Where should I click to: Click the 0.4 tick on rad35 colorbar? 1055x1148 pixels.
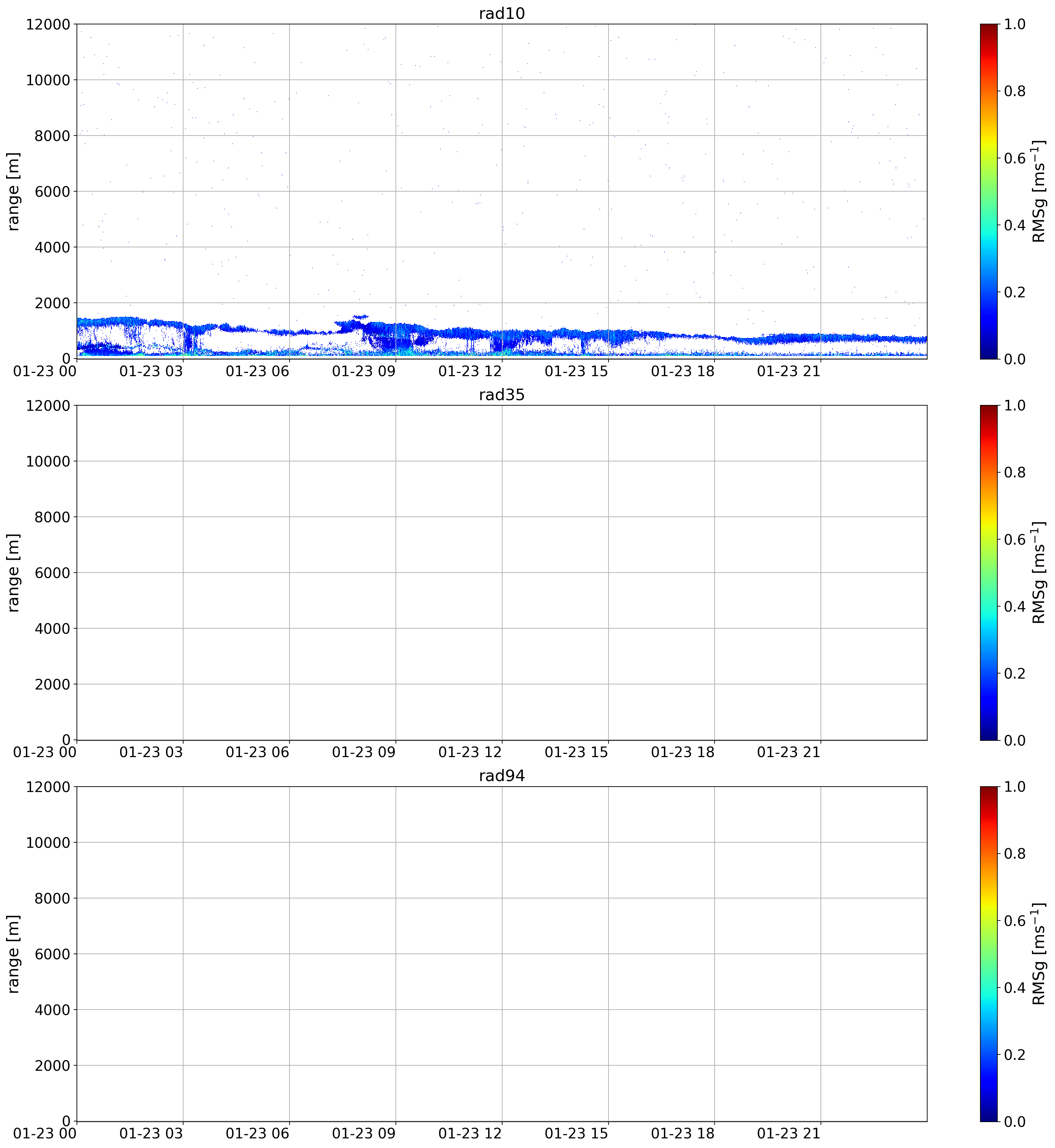pyautogui.click(x=1014, y=606)
